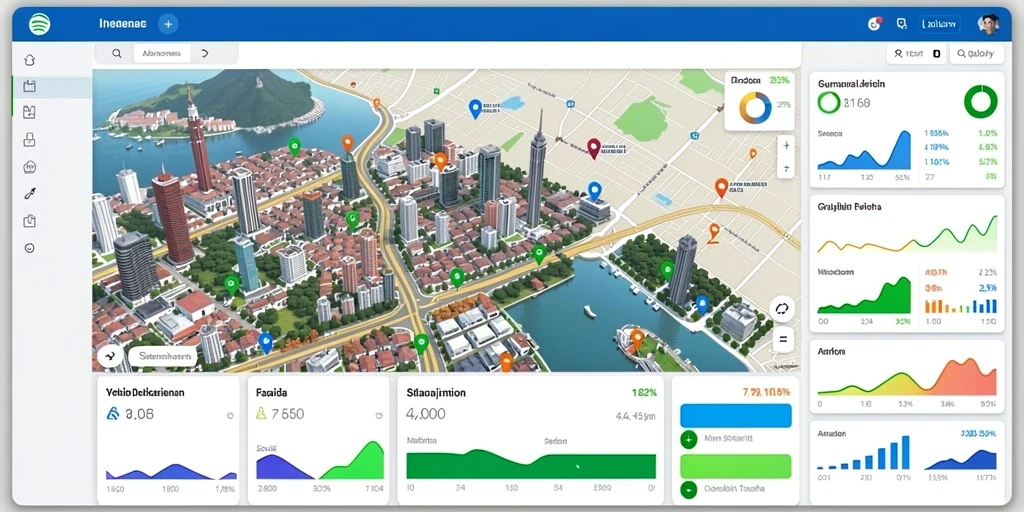Toggle the upper green circle option below the blue bar
1024x512 pixels.
click(x=688, y=439)
